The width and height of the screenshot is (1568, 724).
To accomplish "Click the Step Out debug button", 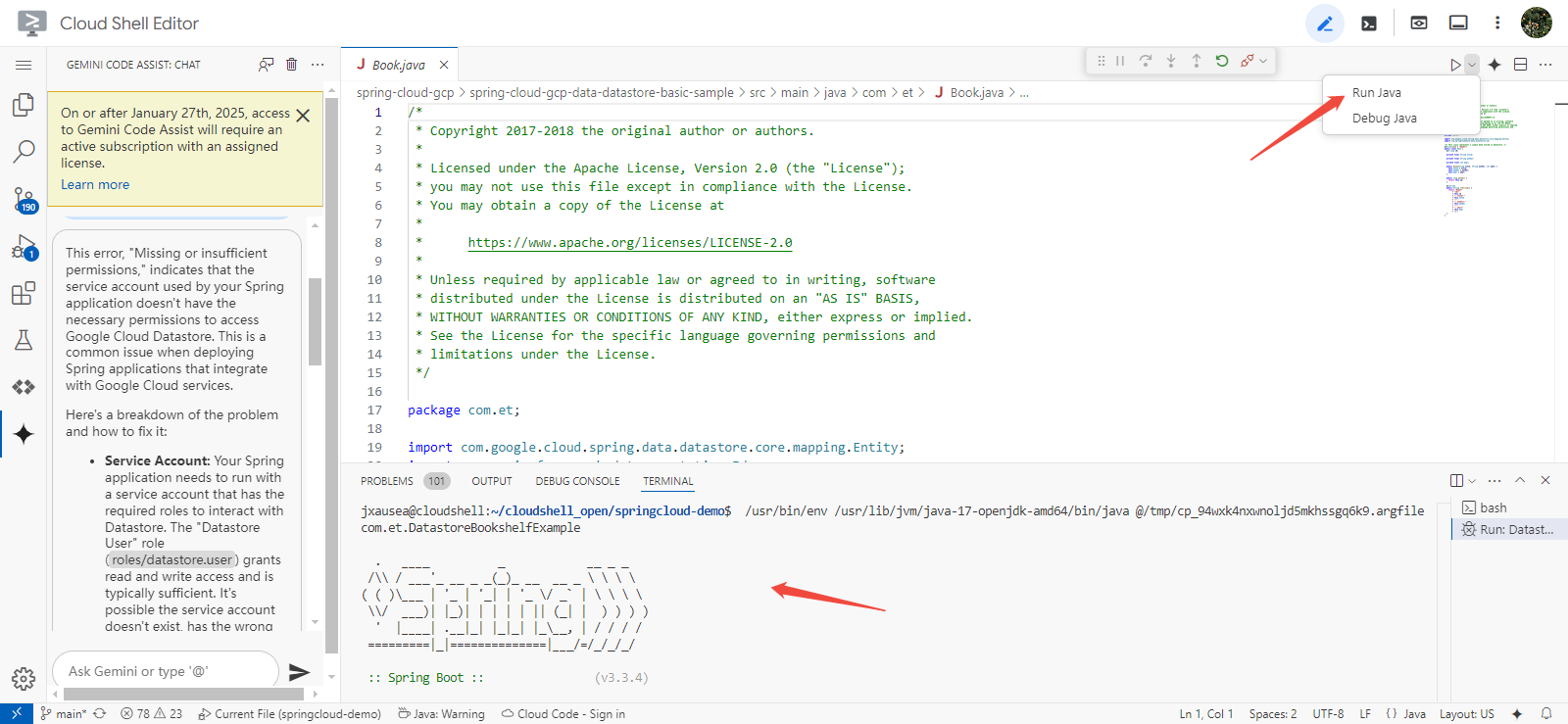I will point(1197,61).
